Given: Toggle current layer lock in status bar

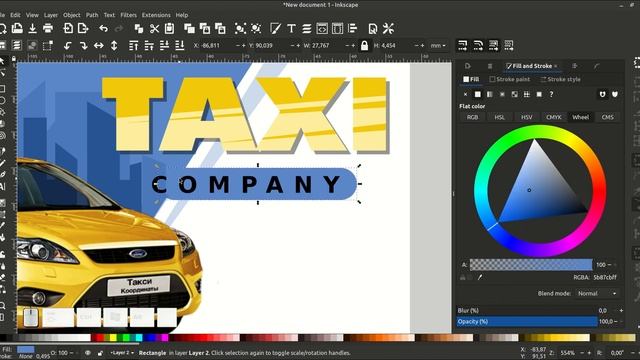Looking at the screenshot, I should tap(100, 353).
